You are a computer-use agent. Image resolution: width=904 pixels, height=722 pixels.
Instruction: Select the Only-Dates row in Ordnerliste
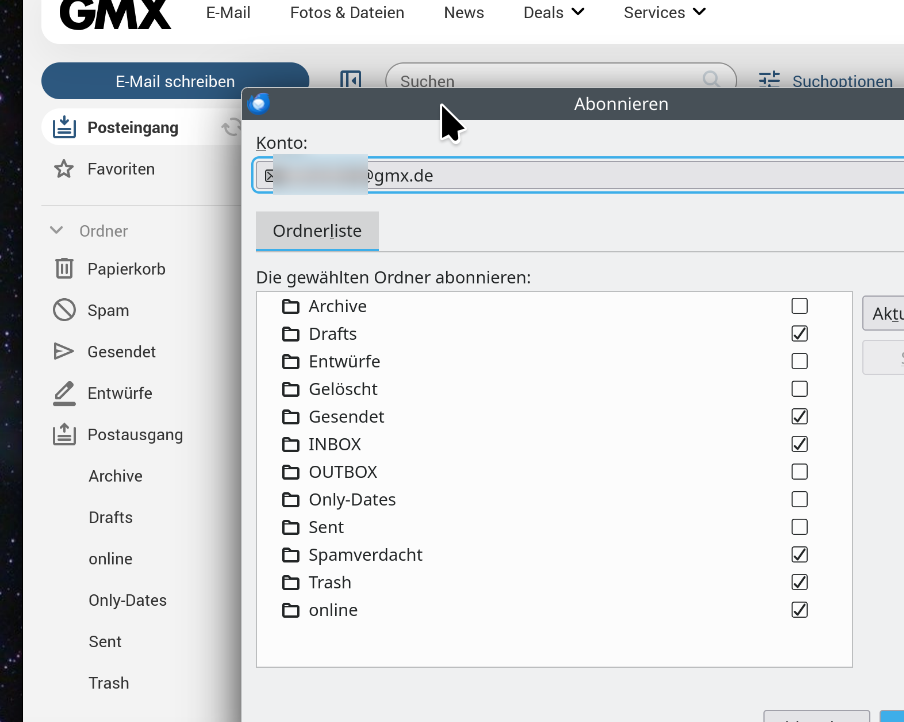554,499
